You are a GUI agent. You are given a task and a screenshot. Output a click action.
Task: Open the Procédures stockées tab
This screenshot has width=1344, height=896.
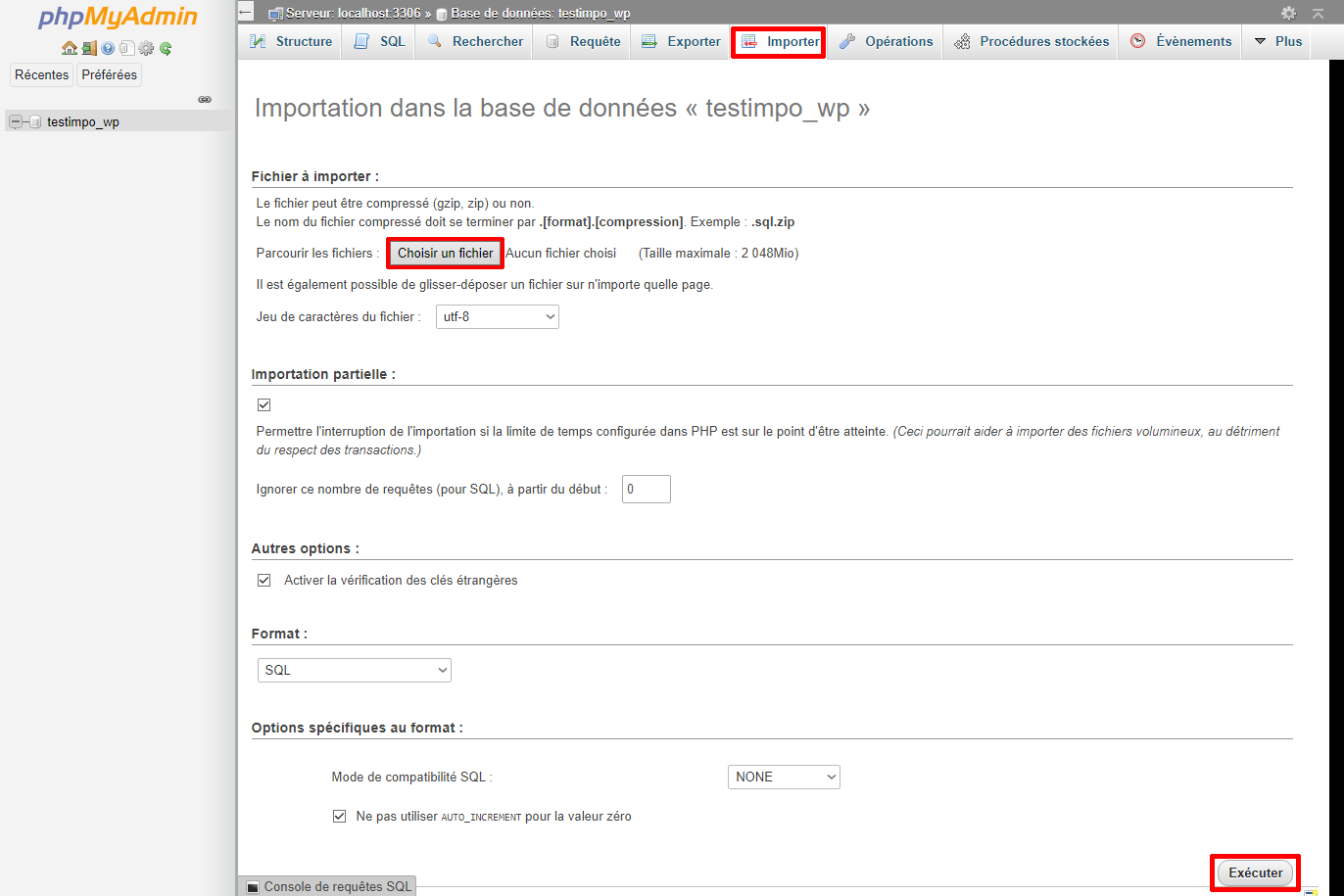tap(1031, 42)
